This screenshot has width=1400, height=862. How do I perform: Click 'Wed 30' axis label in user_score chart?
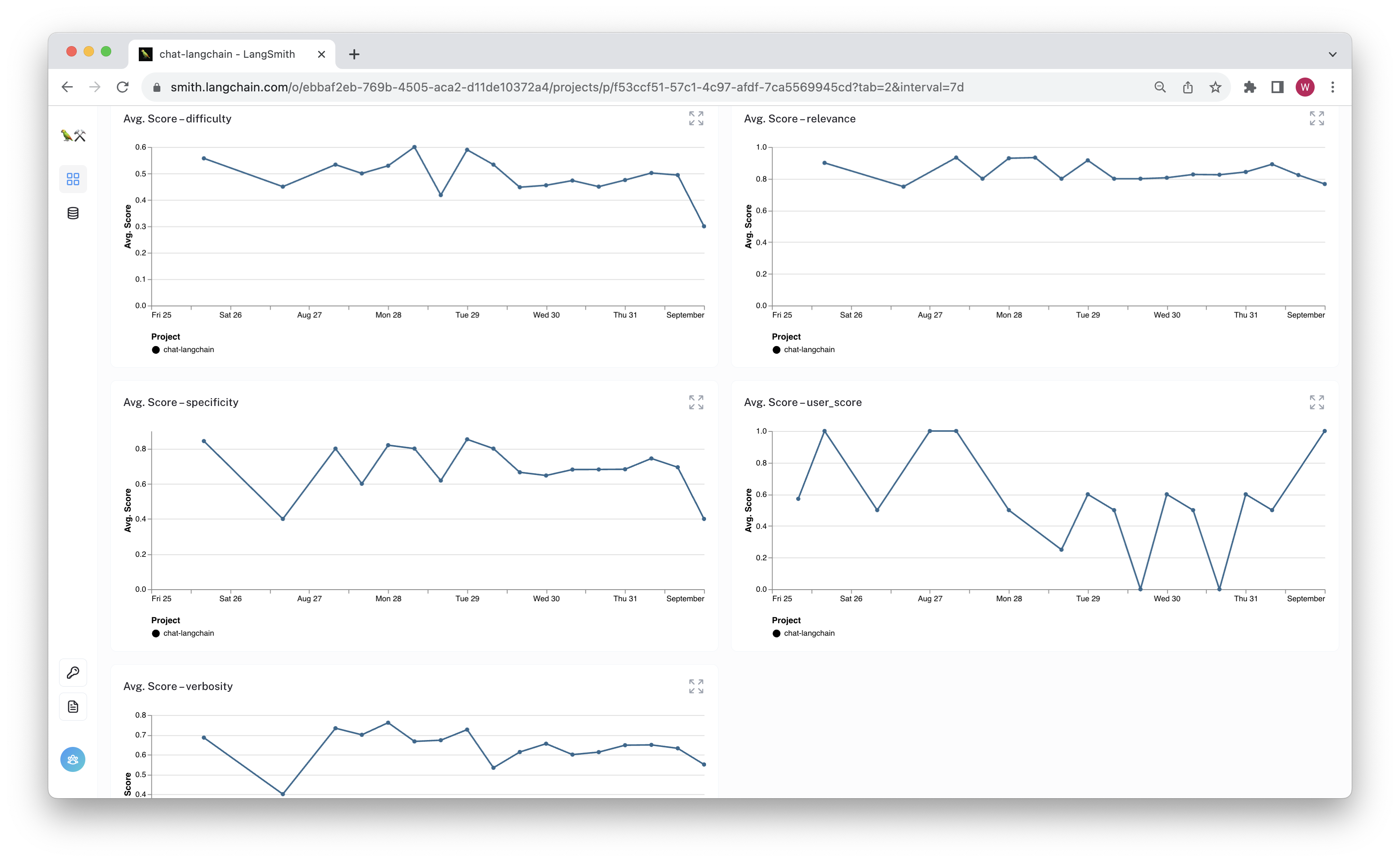(x=1167, y=599)
